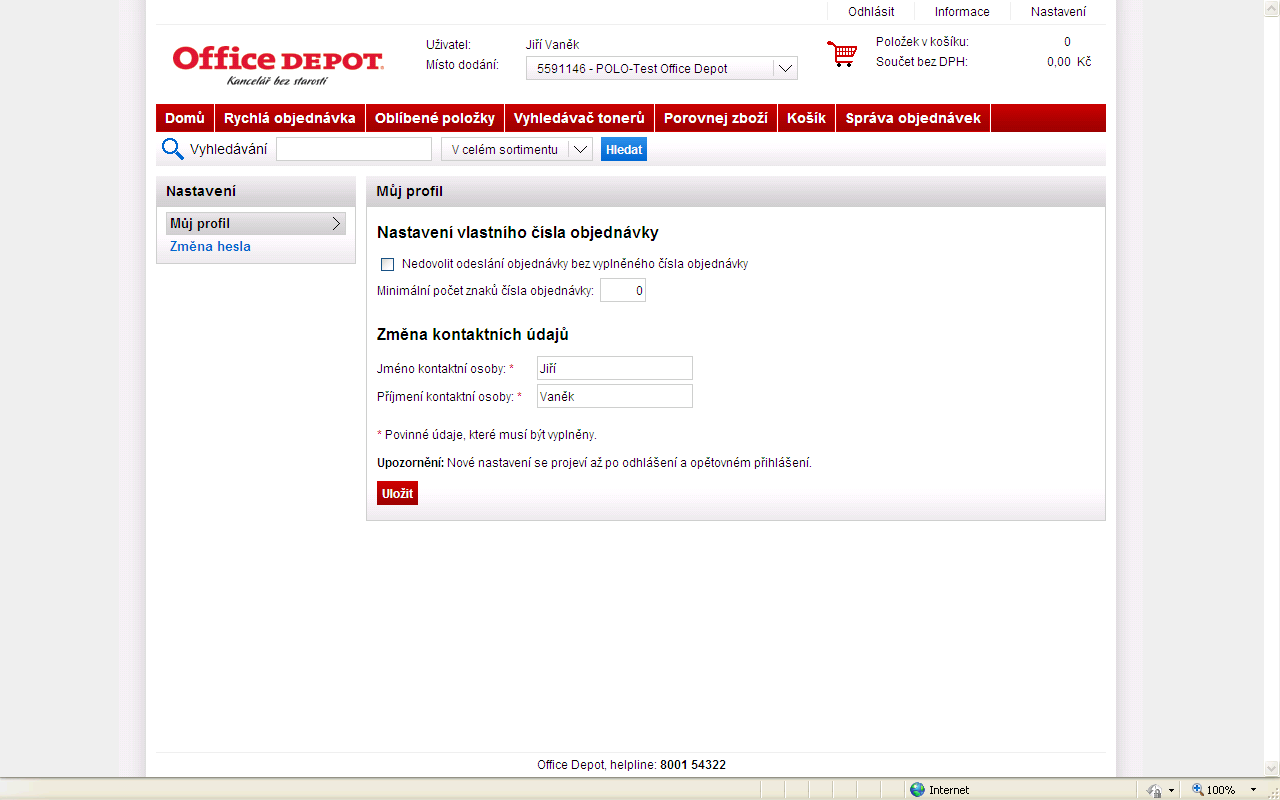Expand the 'V celém sortimentu' dropdown

point(517,149)
